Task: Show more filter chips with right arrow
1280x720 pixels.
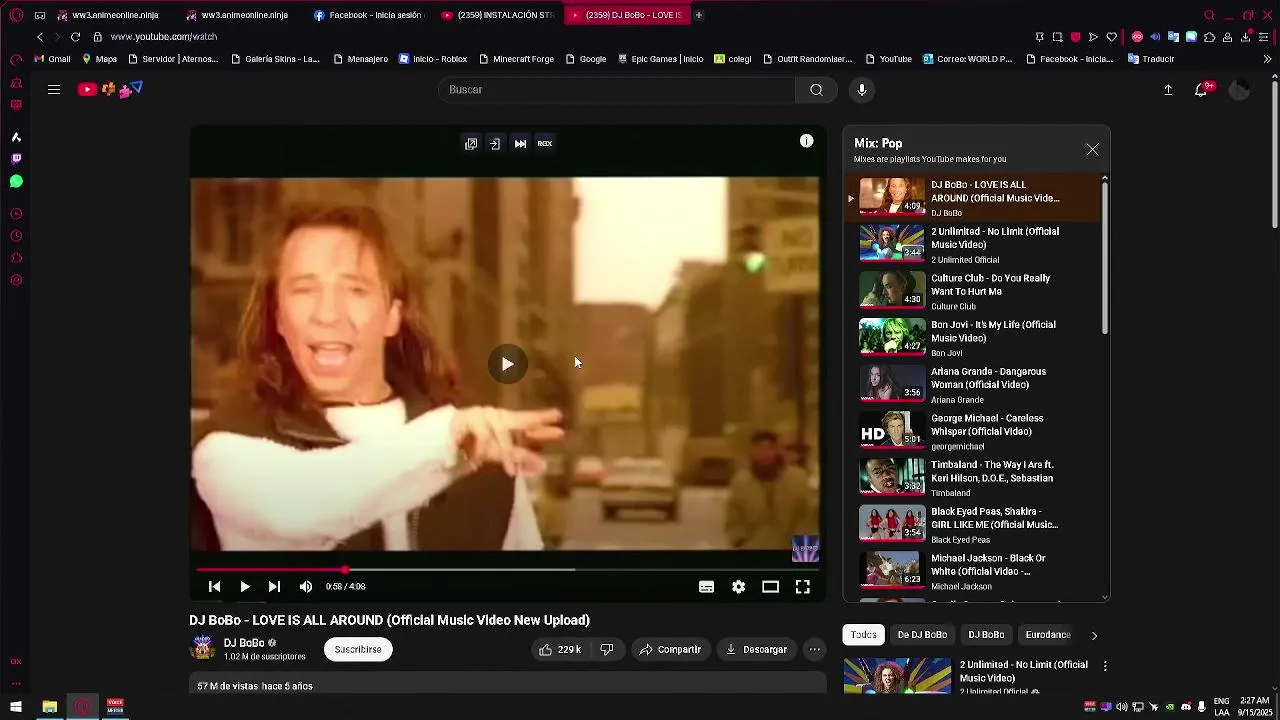Action: pyautogui.click(x=1094, y=635)
